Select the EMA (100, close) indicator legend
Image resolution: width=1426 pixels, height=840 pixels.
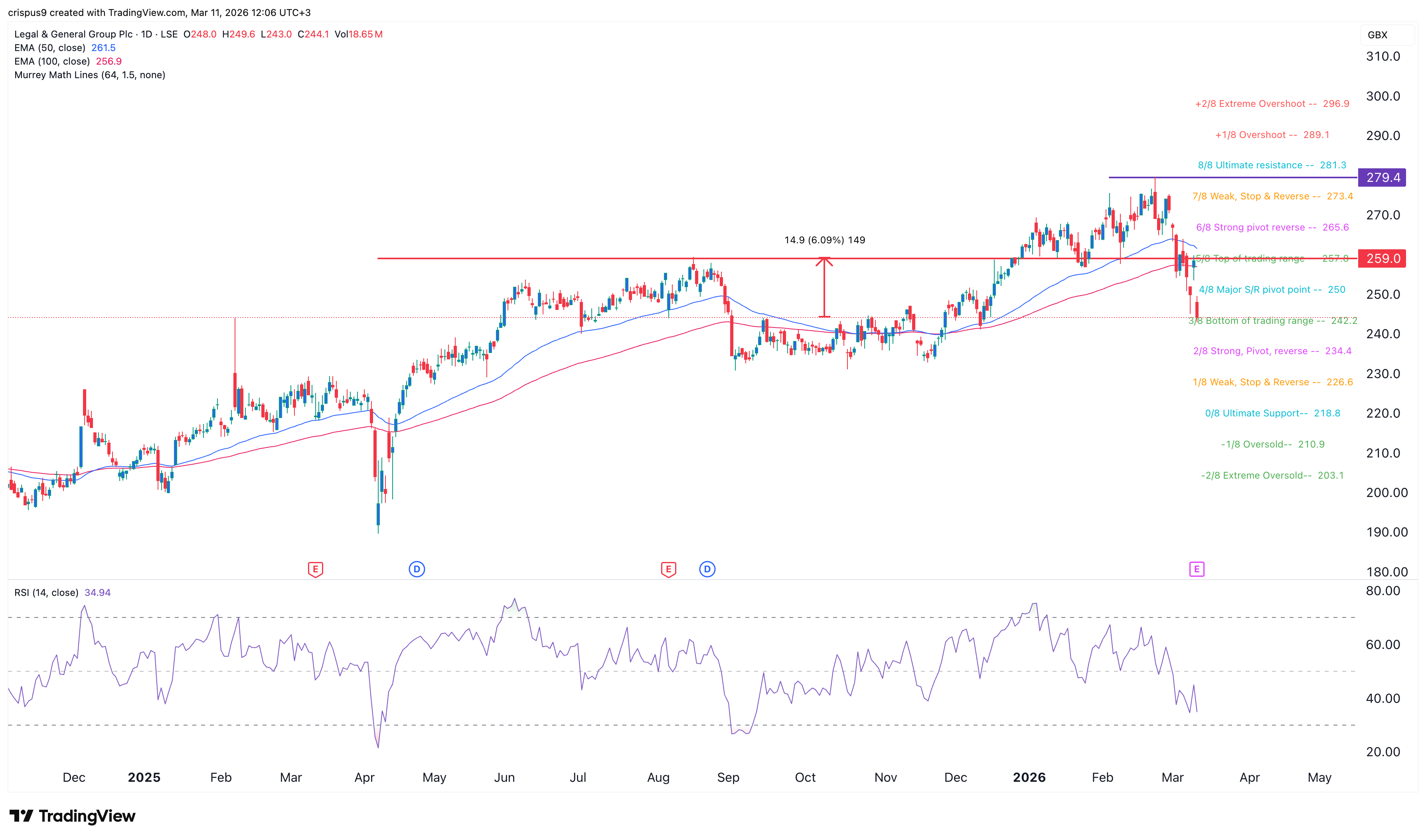pos(52,62)
